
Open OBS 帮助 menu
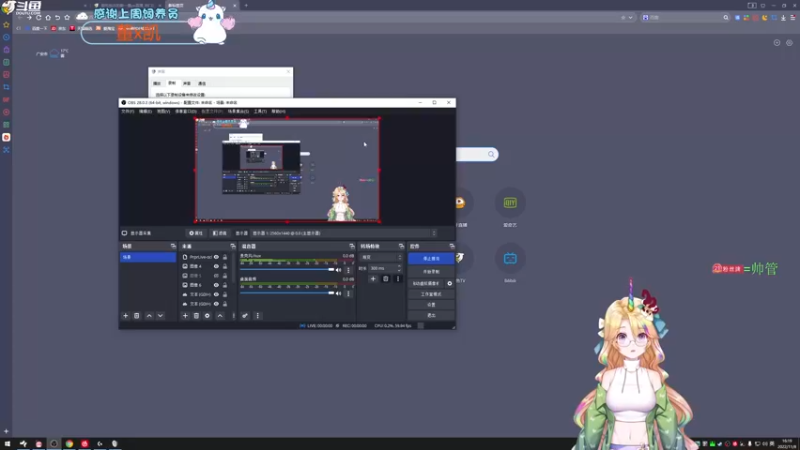[279, 111]
